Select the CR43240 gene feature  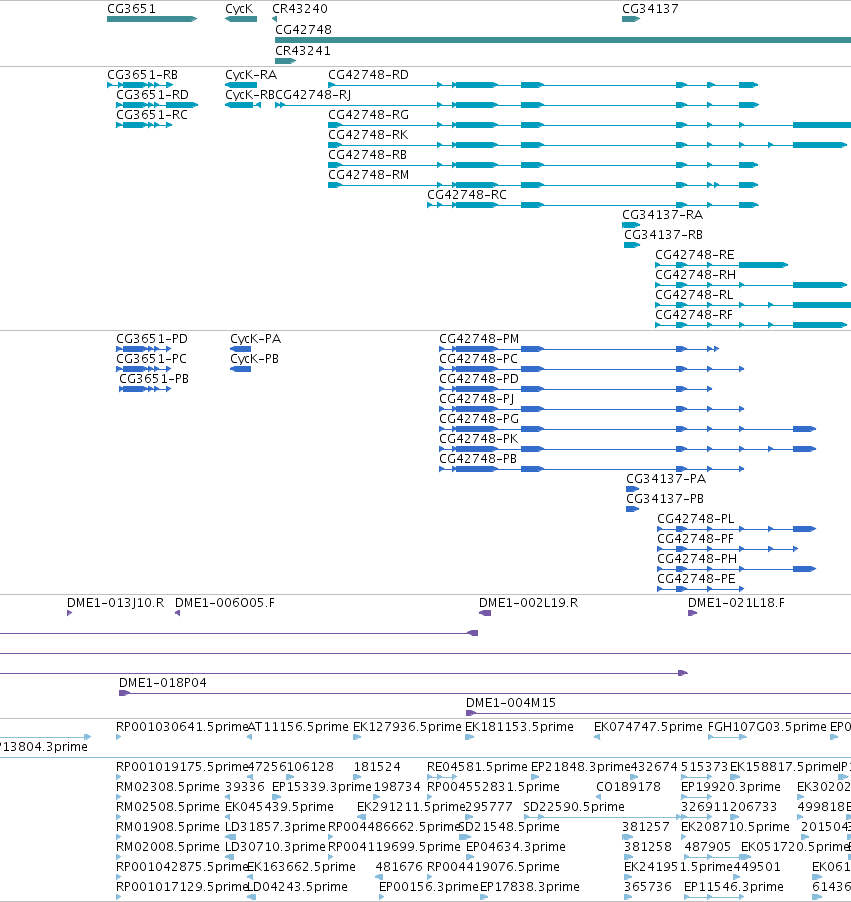pyautogui.click(x=274, y=19)
